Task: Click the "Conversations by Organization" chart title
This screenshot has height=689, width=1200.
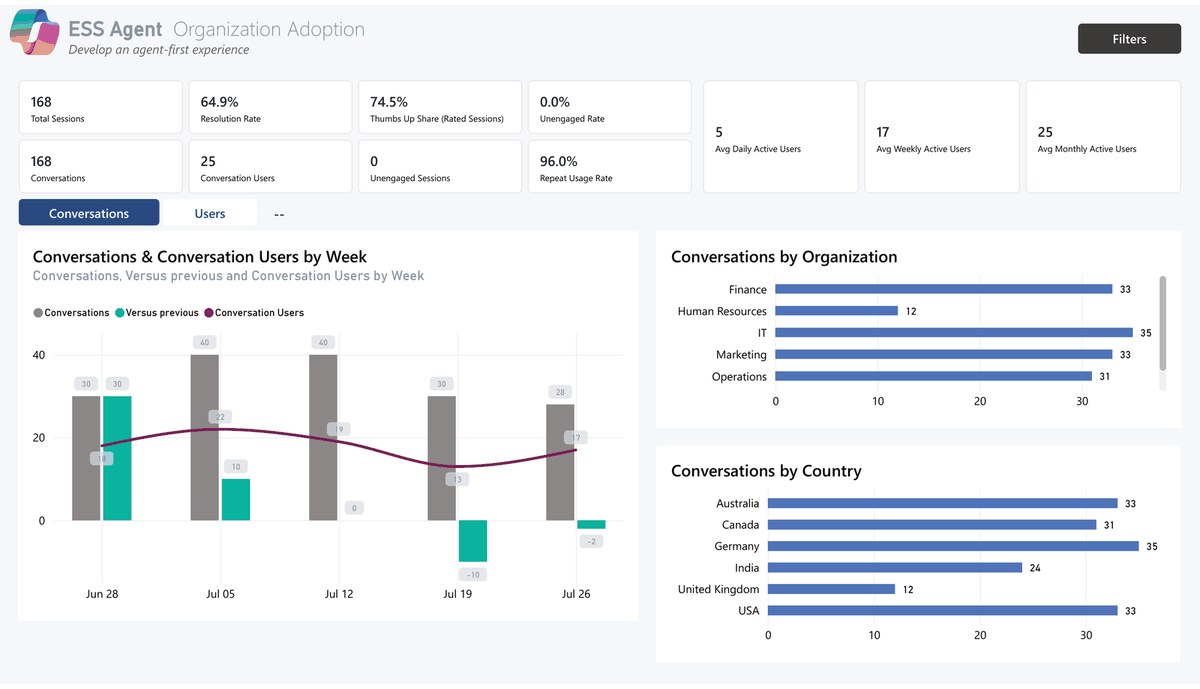Action: coord(784,257)
